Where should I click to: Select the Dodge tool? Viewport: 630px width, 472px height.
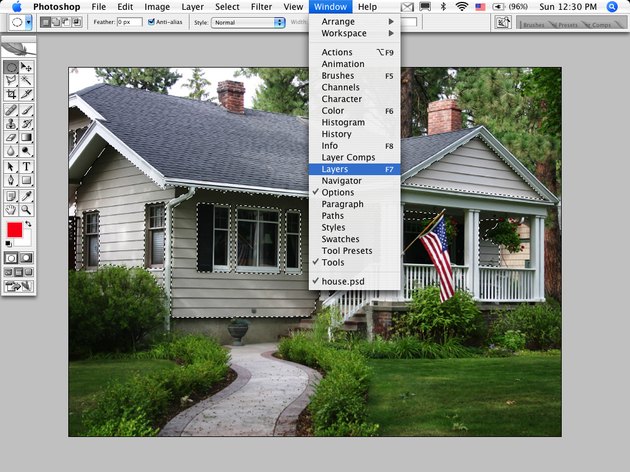point(26,151)
